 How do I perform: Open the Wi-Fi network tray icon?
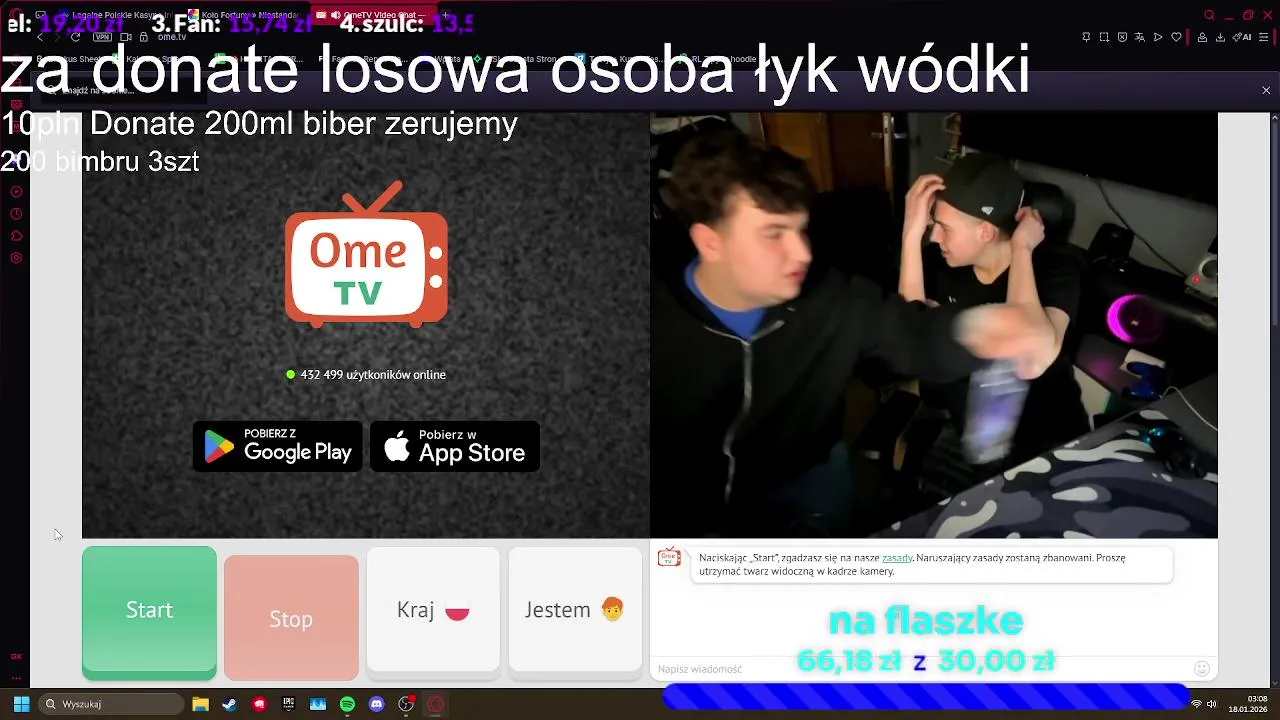pos(1196,704)
